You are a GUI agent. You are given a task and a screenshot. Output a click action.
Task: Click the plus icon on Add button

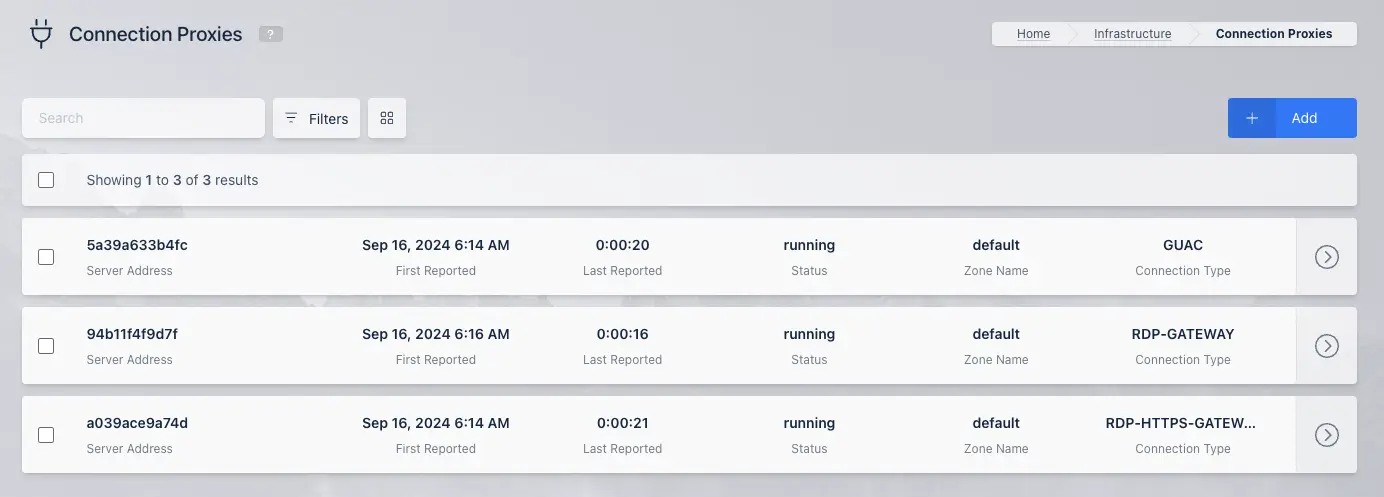1252,118
